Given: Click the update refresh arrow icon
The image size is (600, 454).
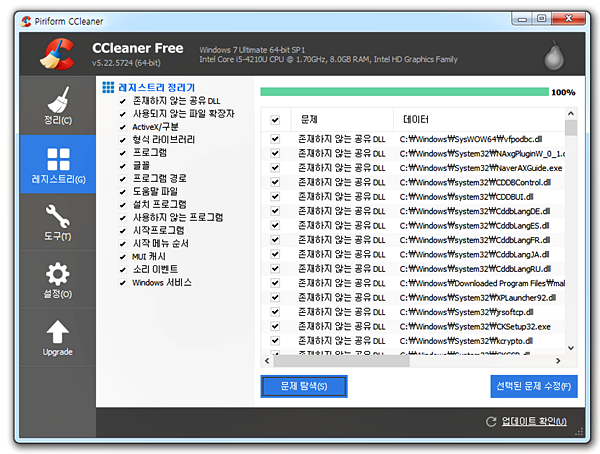Looking at the screenshot, I should (x=491, y=421).
